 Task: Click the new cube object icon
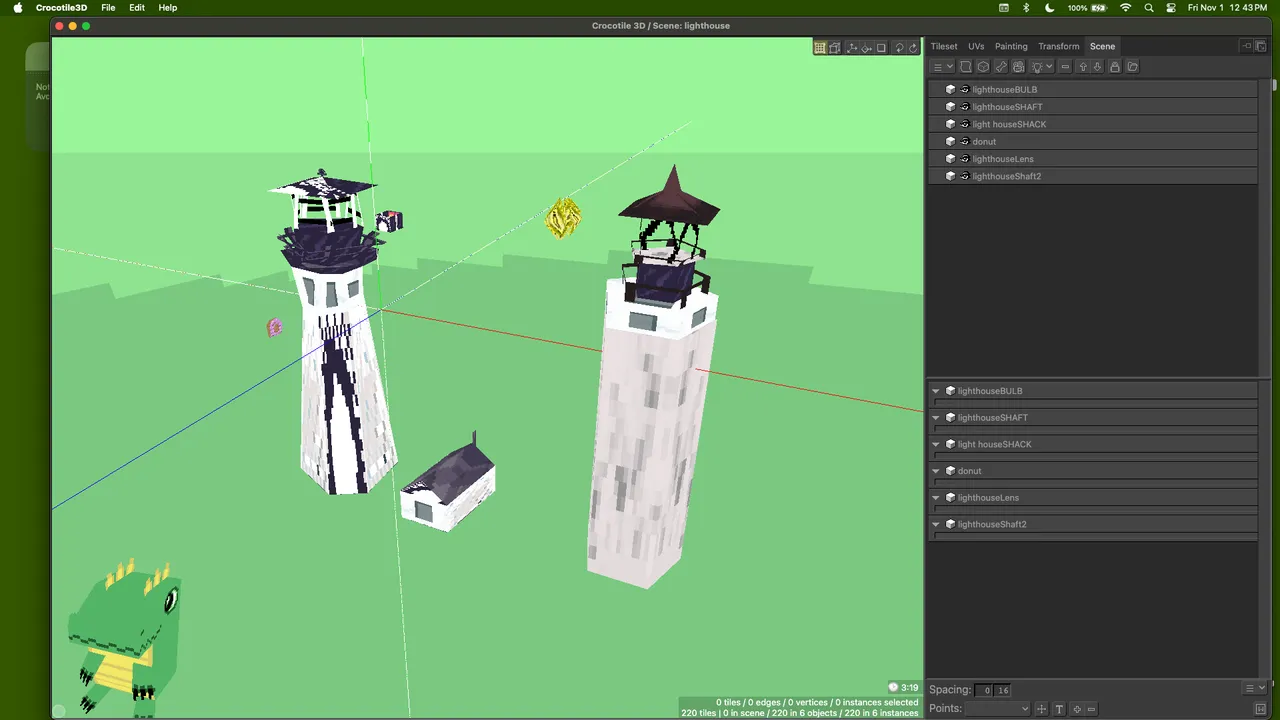coord(983,67)
